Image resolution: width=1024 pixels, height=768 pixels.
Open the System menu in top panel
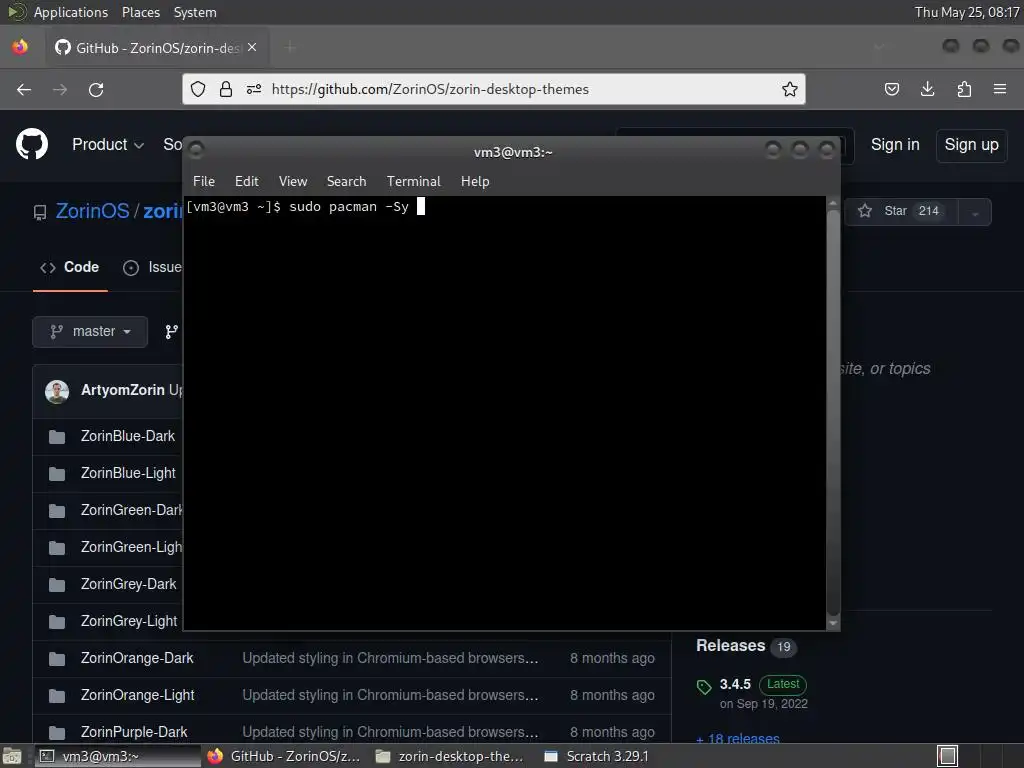pos(195,12)
